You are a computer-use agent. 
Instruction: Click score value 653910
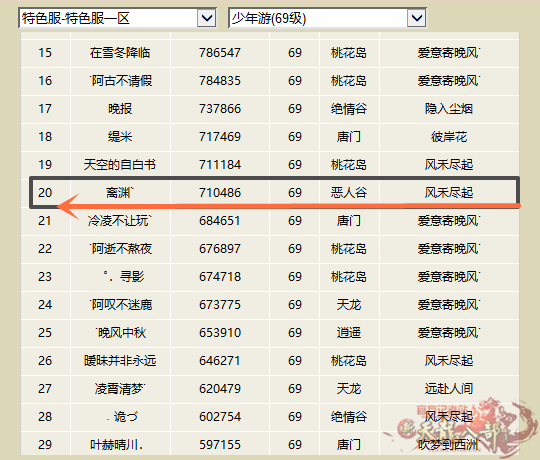[x=220, y=333]
